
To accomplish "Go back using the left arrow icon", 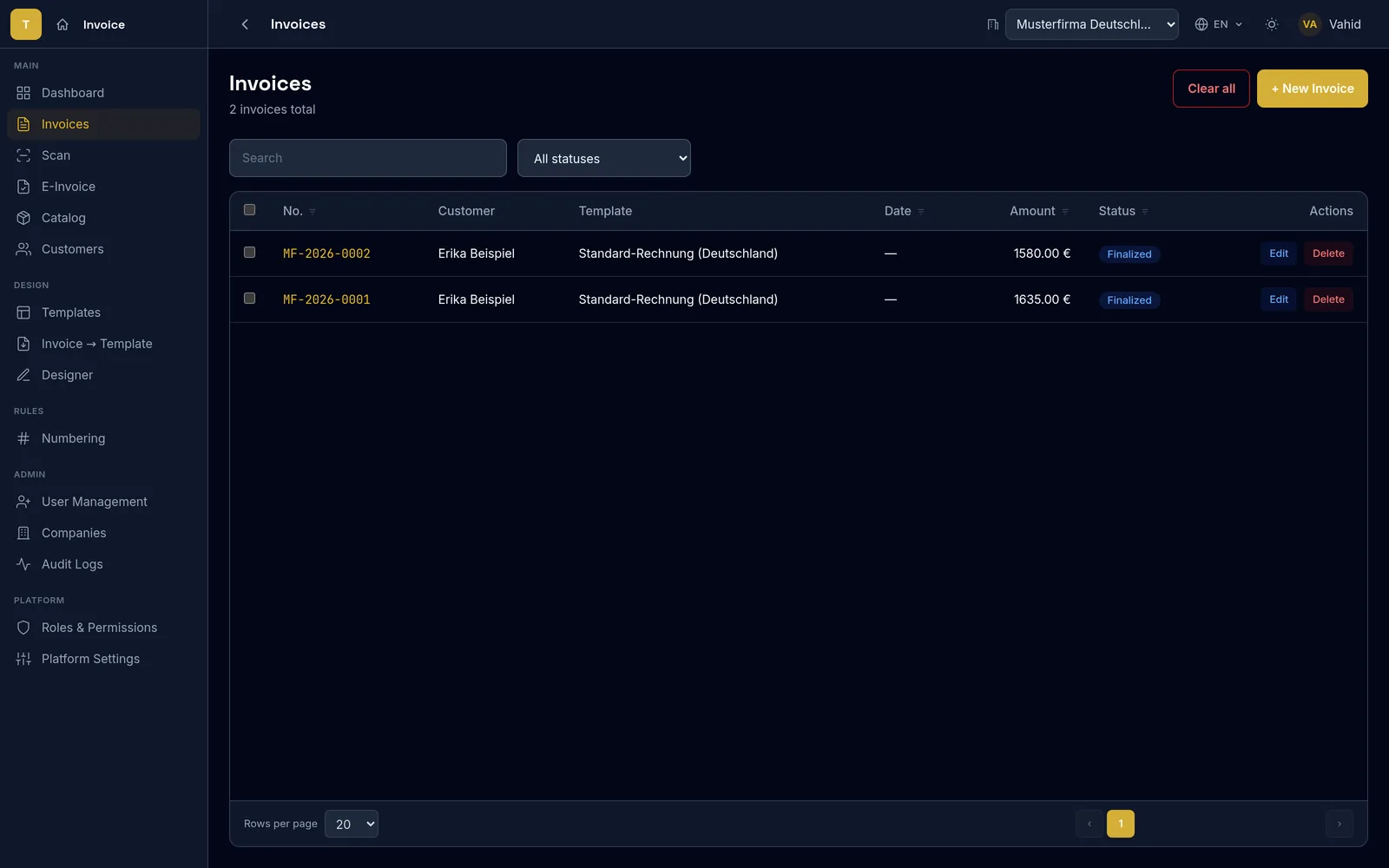I will [x=245, y=24].
